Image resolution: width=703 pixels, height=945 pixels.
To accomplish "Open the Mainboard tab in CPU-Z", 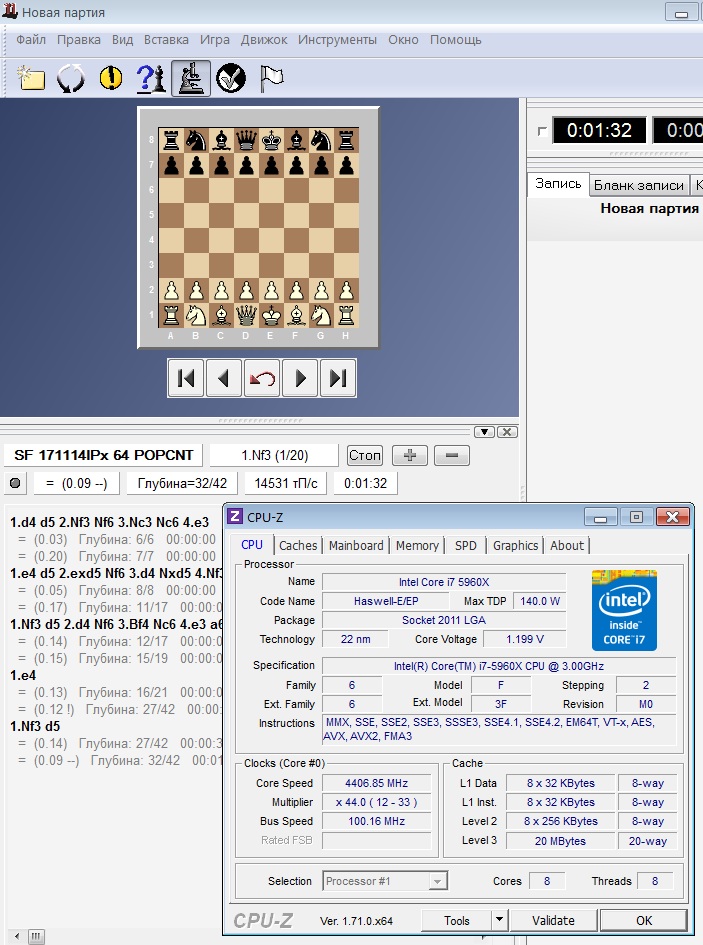I will point(356,545).
